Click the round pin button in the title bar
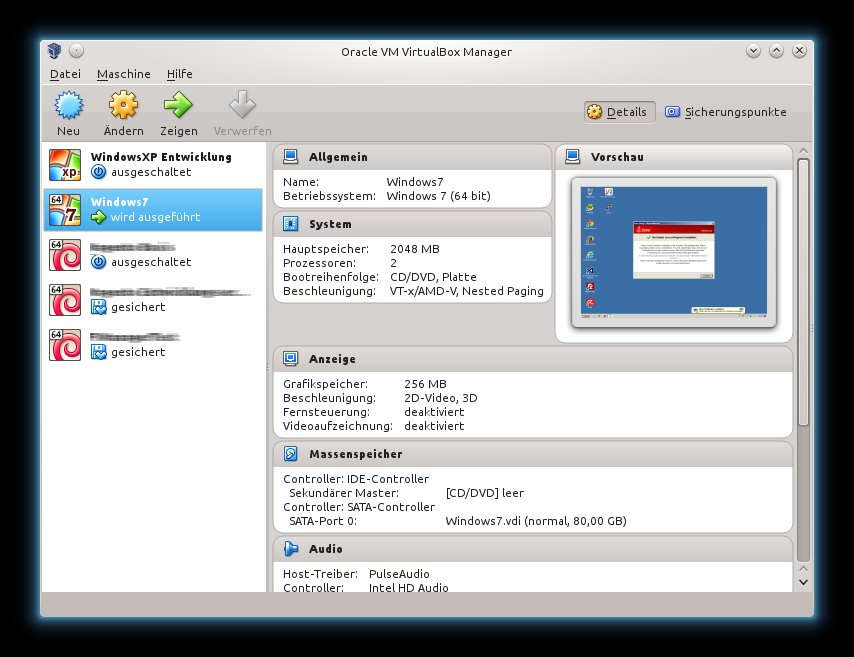The height and width of the screenshot is (657, 854). [x=77, y=51]
